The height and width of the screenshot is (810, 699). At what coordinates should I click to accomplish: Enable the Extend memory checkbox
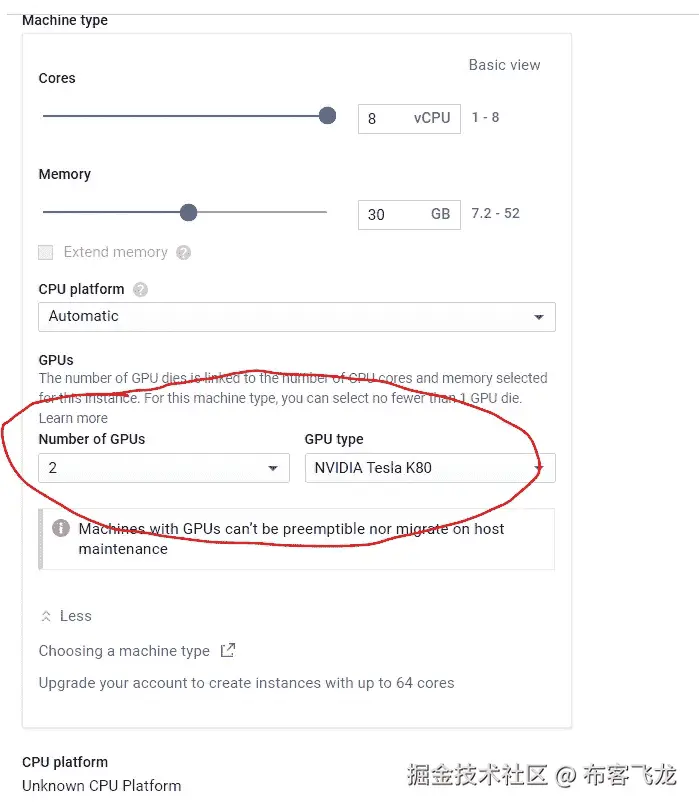tap(46, 253)
